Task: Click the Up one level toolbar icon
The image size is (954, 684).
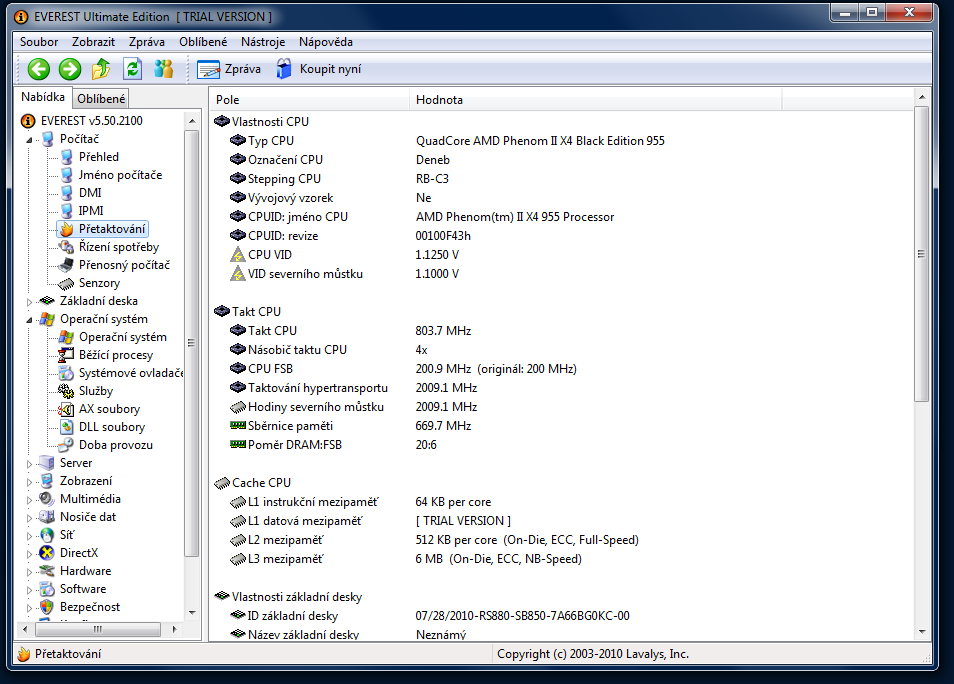Action: coord(101,69)
